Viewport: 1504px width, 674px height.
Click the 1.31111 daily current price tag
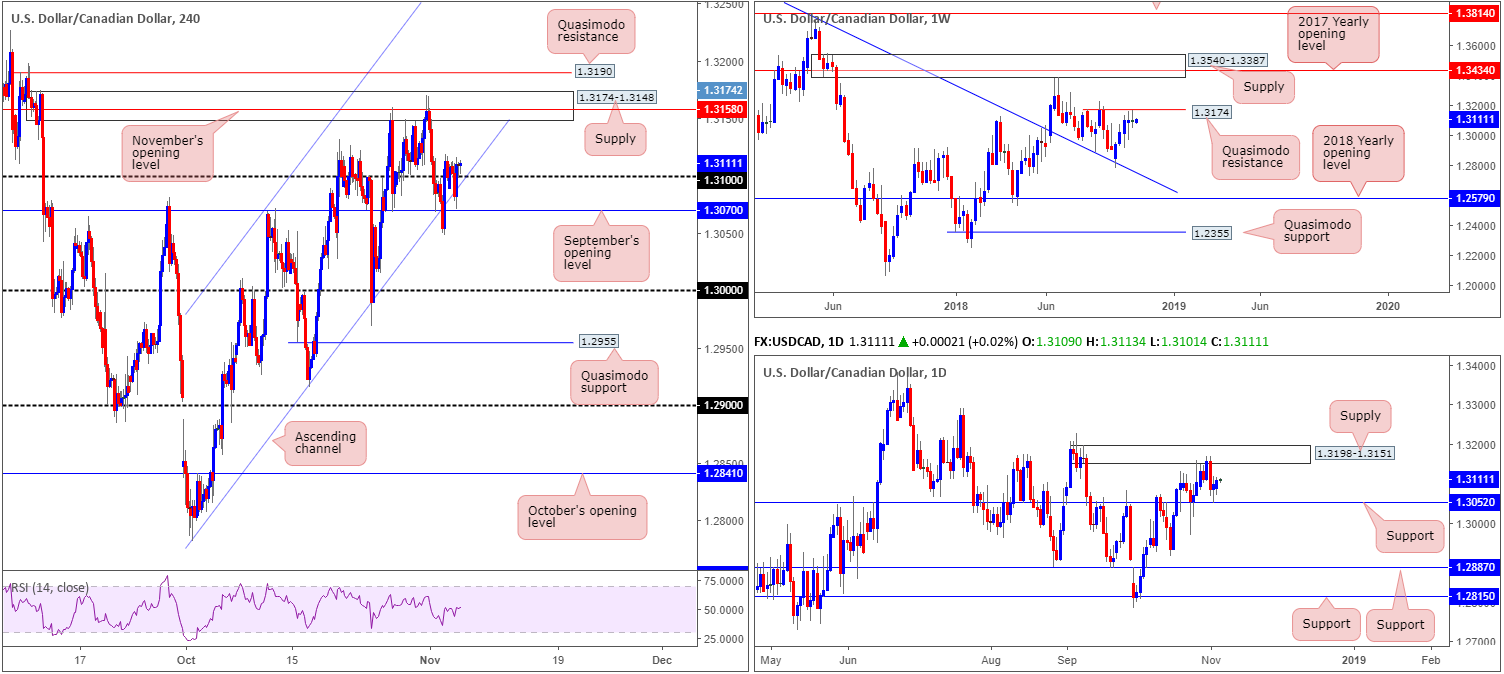[1475, 479]
